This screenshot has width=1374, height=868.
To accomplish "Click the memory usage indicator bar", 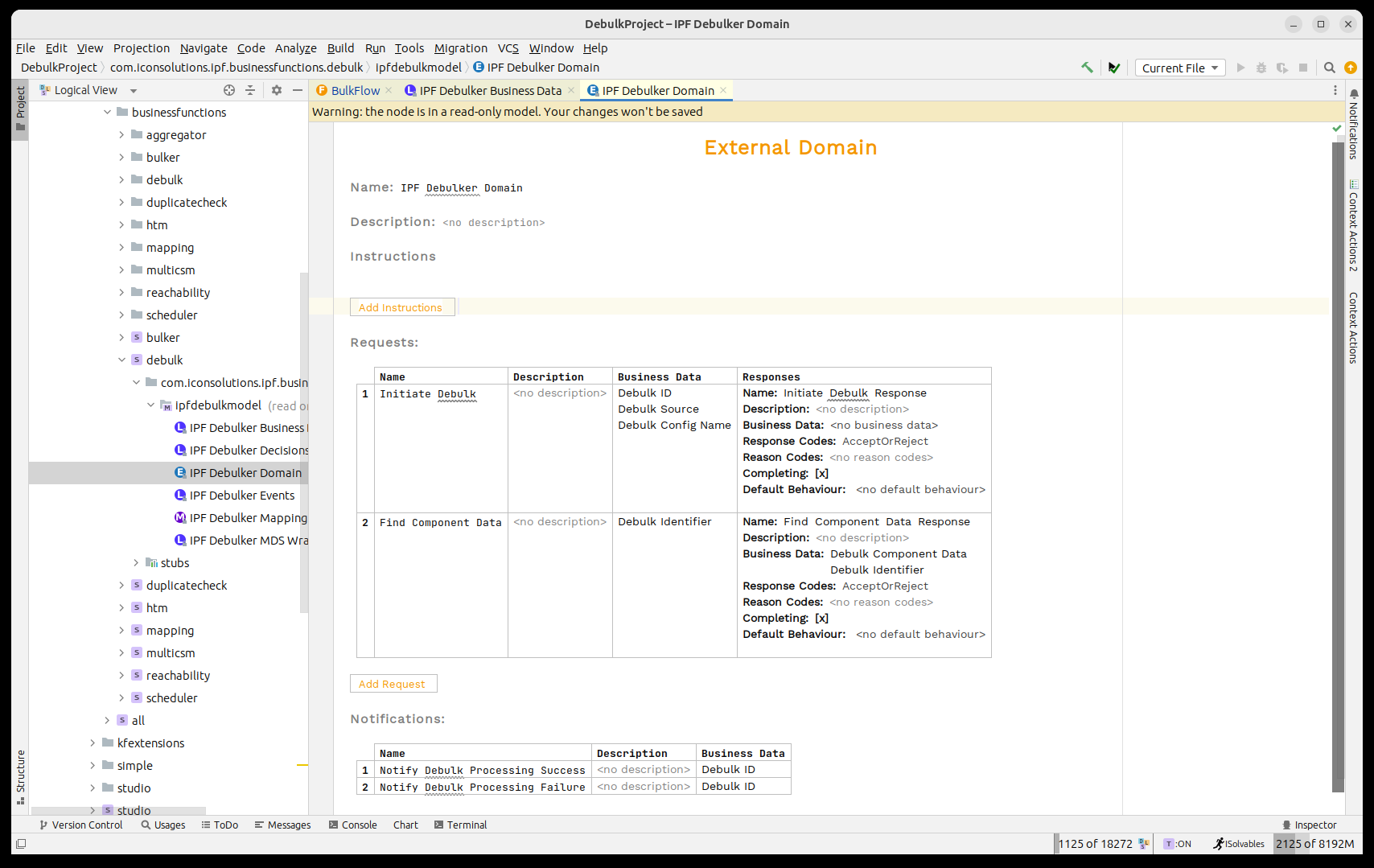I will pyautogui.click(x=1314, y=844).
